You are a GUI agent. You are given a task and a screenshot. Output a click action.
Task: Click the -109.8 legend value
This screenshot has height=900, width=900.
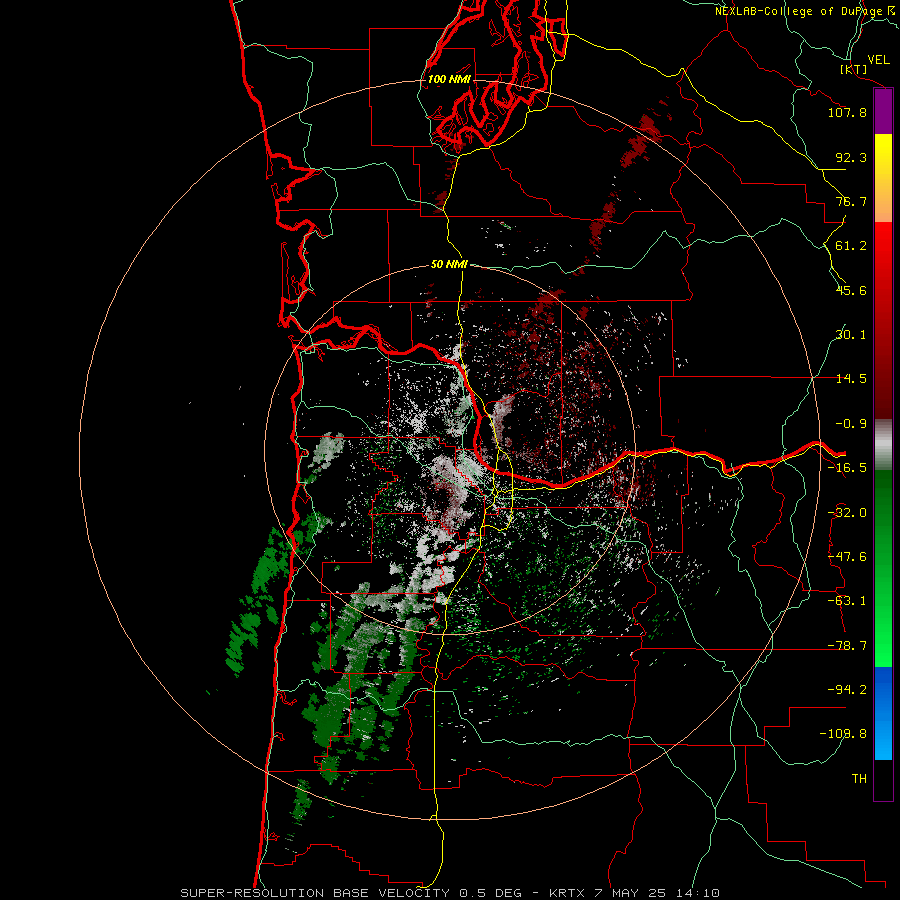click(x=843, y=734)
